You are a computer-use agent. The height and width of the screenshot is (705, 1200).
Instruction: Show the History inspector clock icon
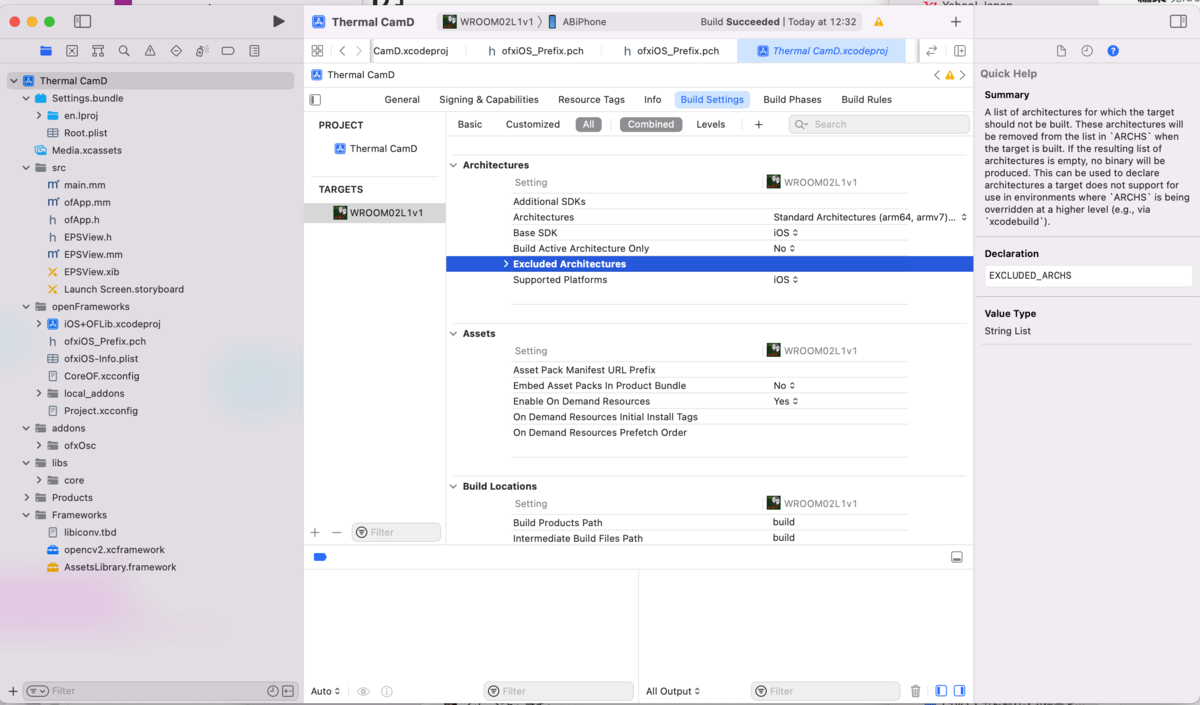tap(1087, 51)
